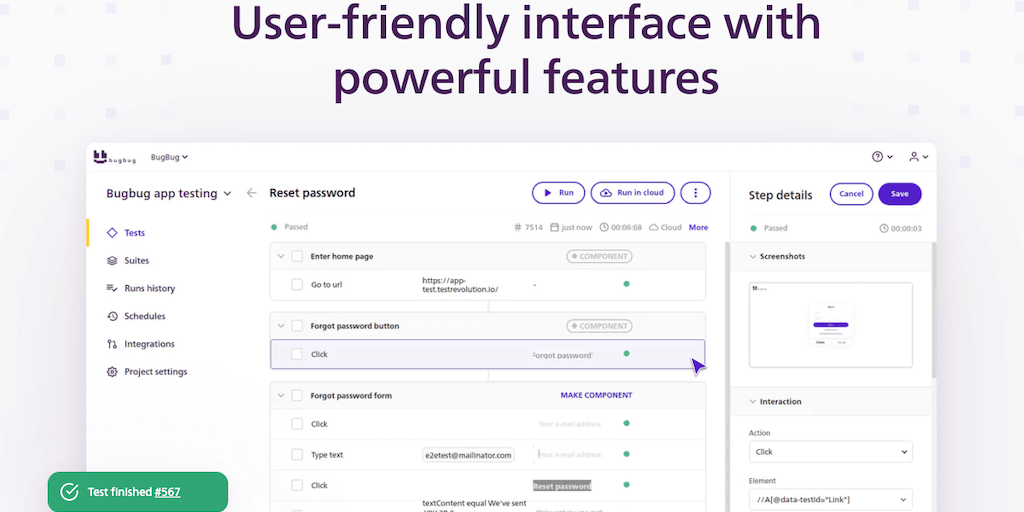The height and width of the screenshot is (512, 1024).
Task: Tick the Go to url step checkbox
Action: click(297, 285)
